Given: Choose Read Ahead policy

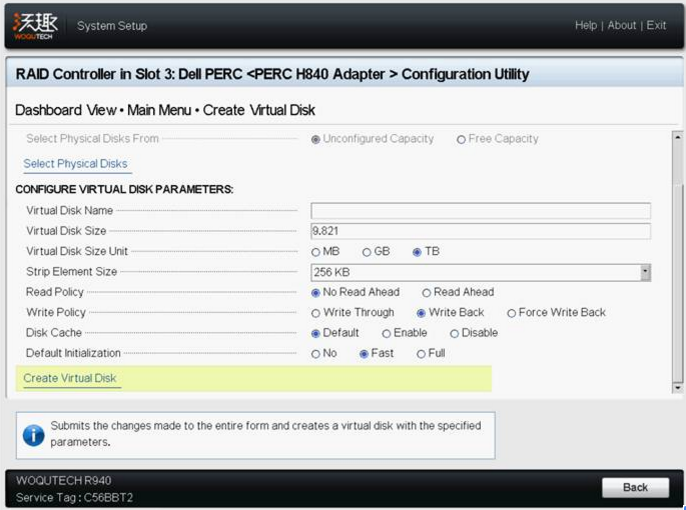Looking at the screenshot, I should tap(427, 293).
